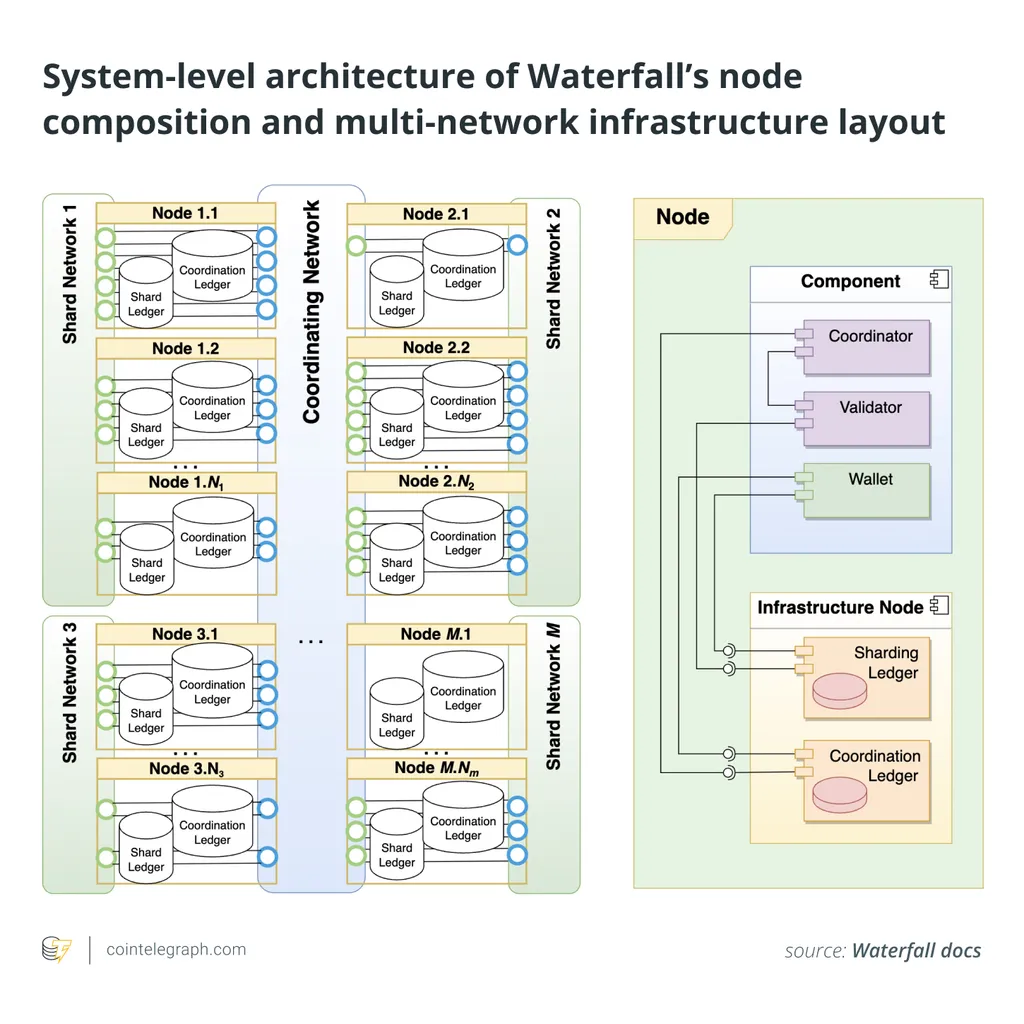Image resolution: width=1024 pixels, height=1024 pixels.
Task: Click the Shard Network M label
Action: pyautogui.click(x=553, y=696)
